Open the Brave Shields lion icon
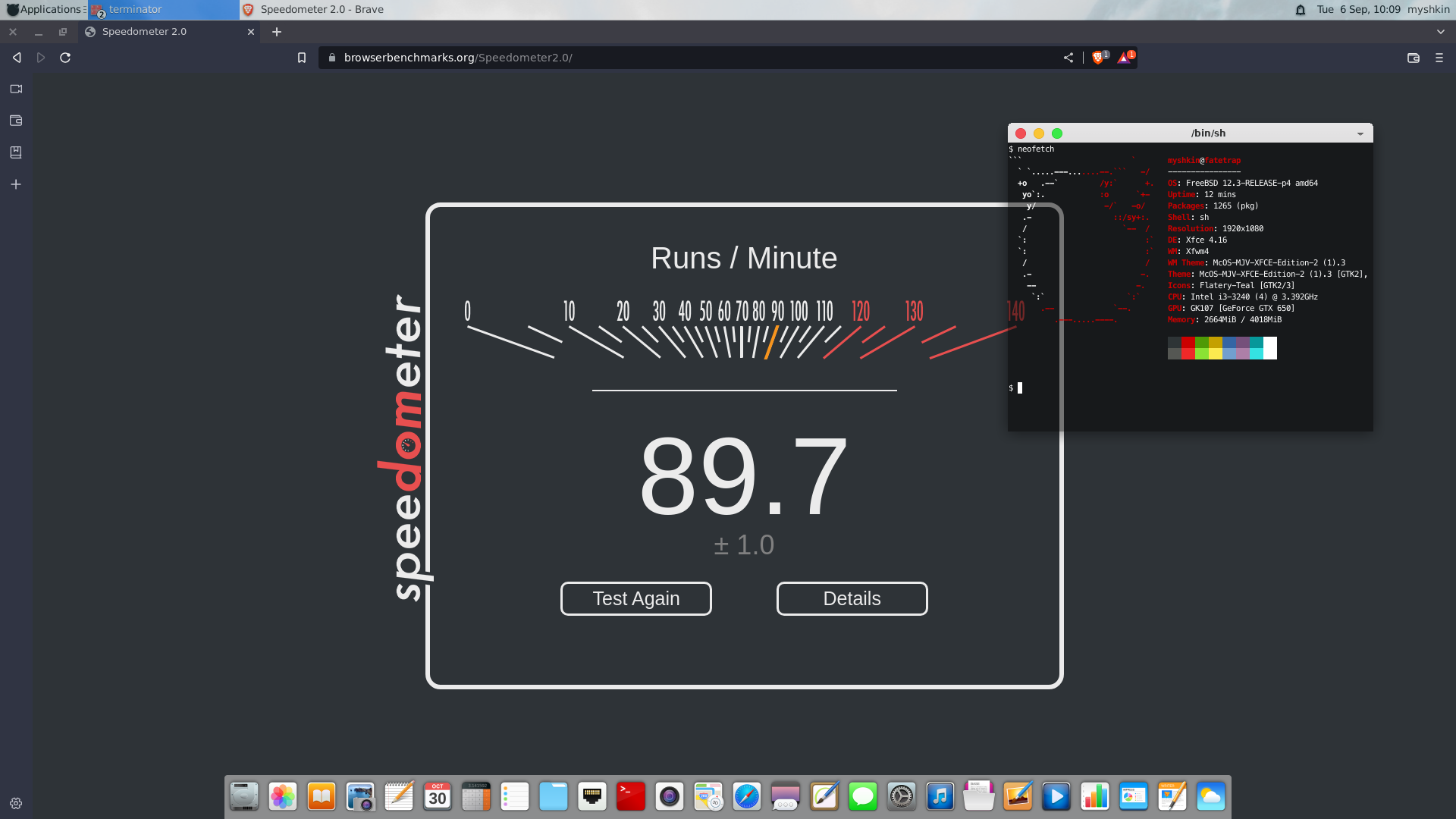The width and height of the screenshot is (1456, 819). click(1098, 58)
